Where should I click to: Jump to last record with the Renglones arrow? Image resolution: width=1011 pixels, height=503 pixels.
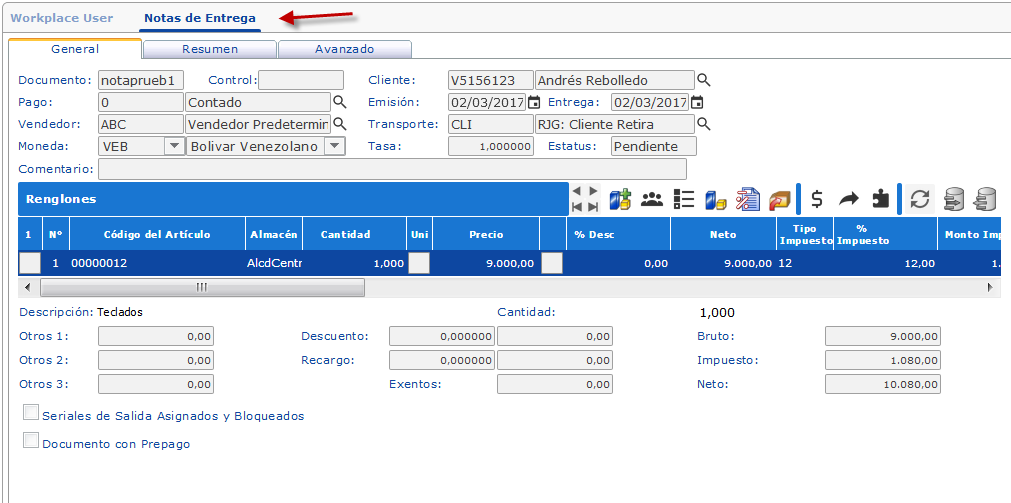pos(593,206)
